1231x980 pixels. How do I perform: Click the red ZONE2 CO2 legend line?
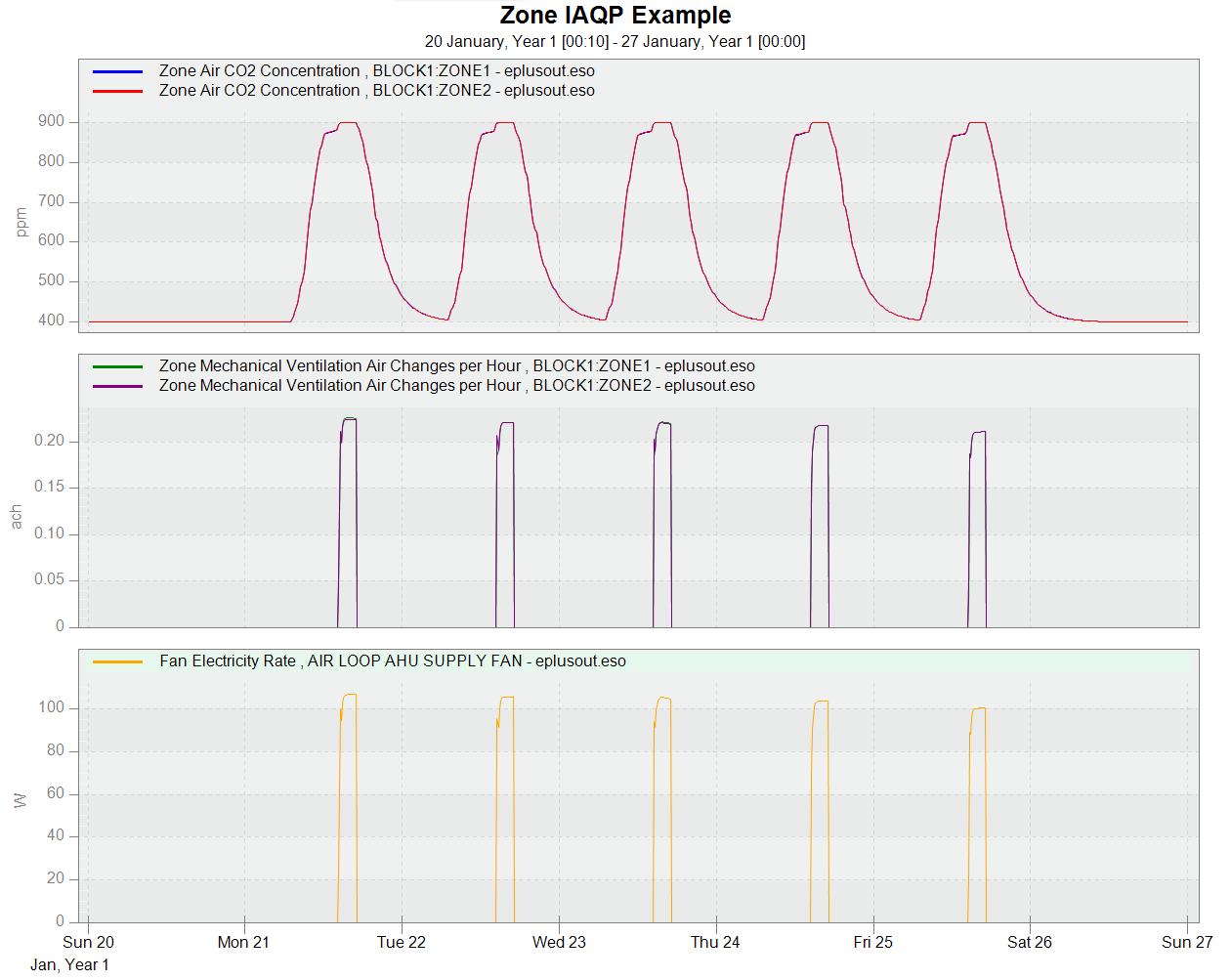117,91
